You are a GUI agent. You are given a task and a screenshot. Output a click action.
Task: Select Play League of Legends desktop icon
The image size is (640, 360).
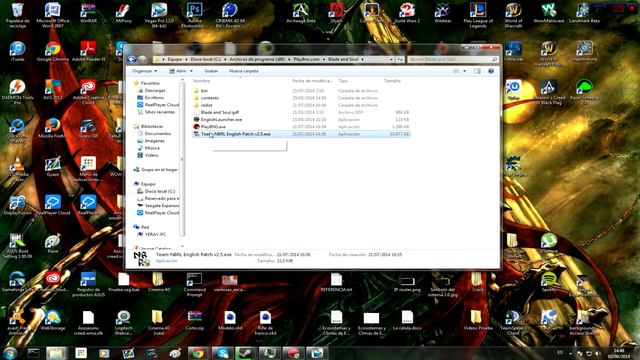(x=478, y=15)
